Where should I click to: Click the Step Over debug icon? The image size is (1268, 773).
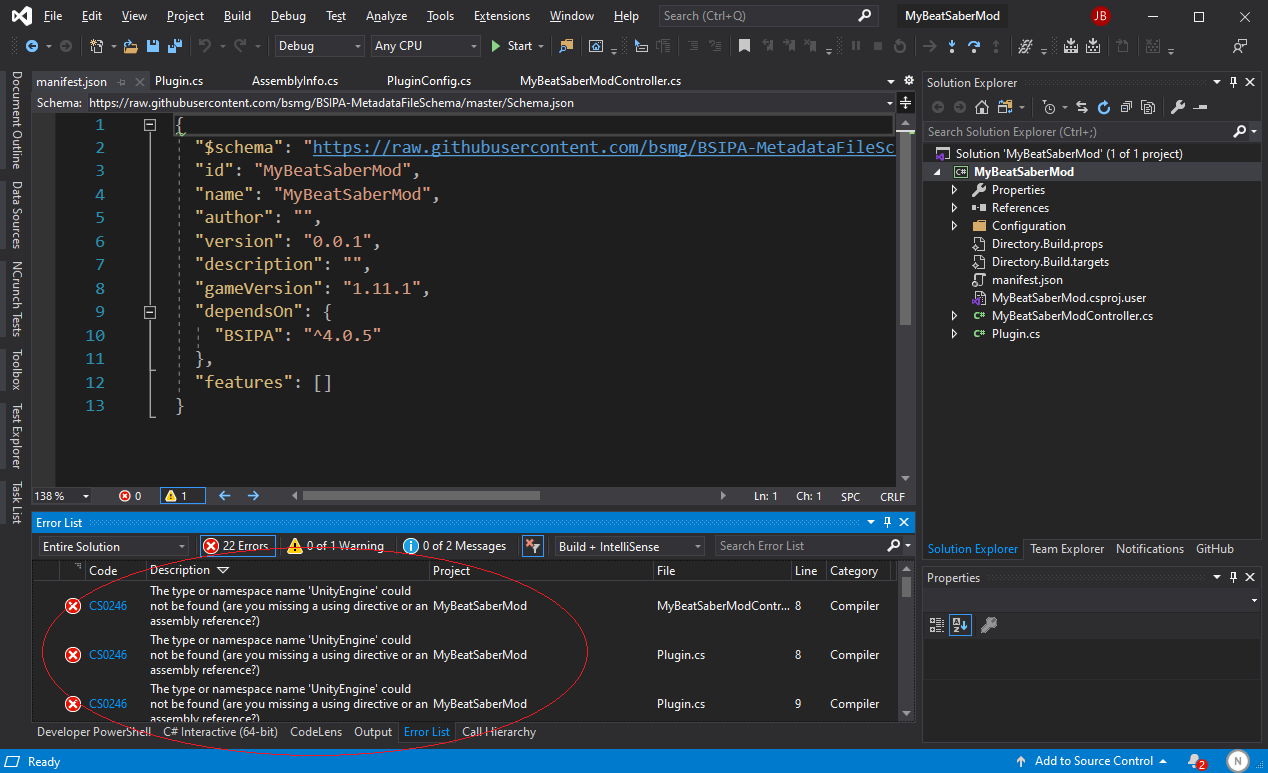point(973,46)
